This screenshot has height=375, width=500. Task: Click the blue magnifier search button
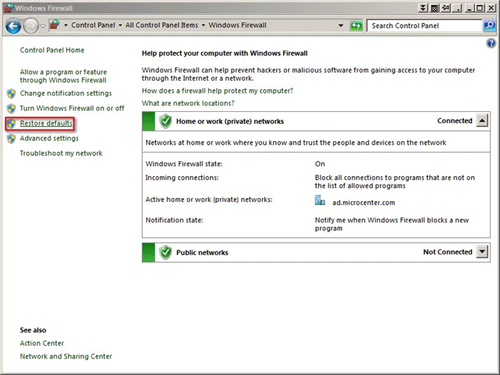[489, 26]
